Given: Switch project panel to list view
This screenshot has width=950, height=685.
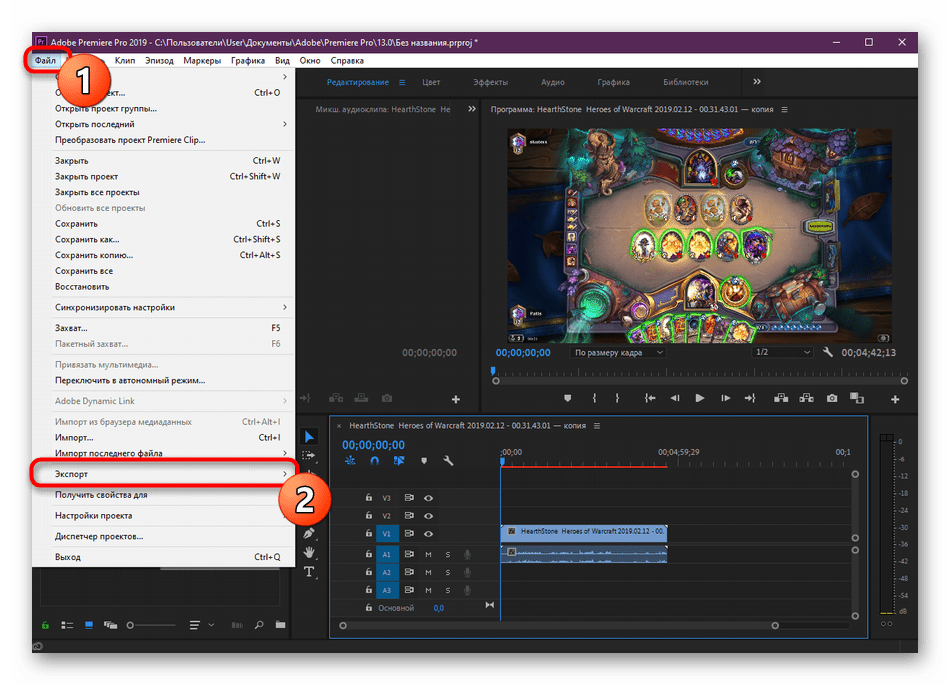Looking at the screenshot, I should coord(67,625).
